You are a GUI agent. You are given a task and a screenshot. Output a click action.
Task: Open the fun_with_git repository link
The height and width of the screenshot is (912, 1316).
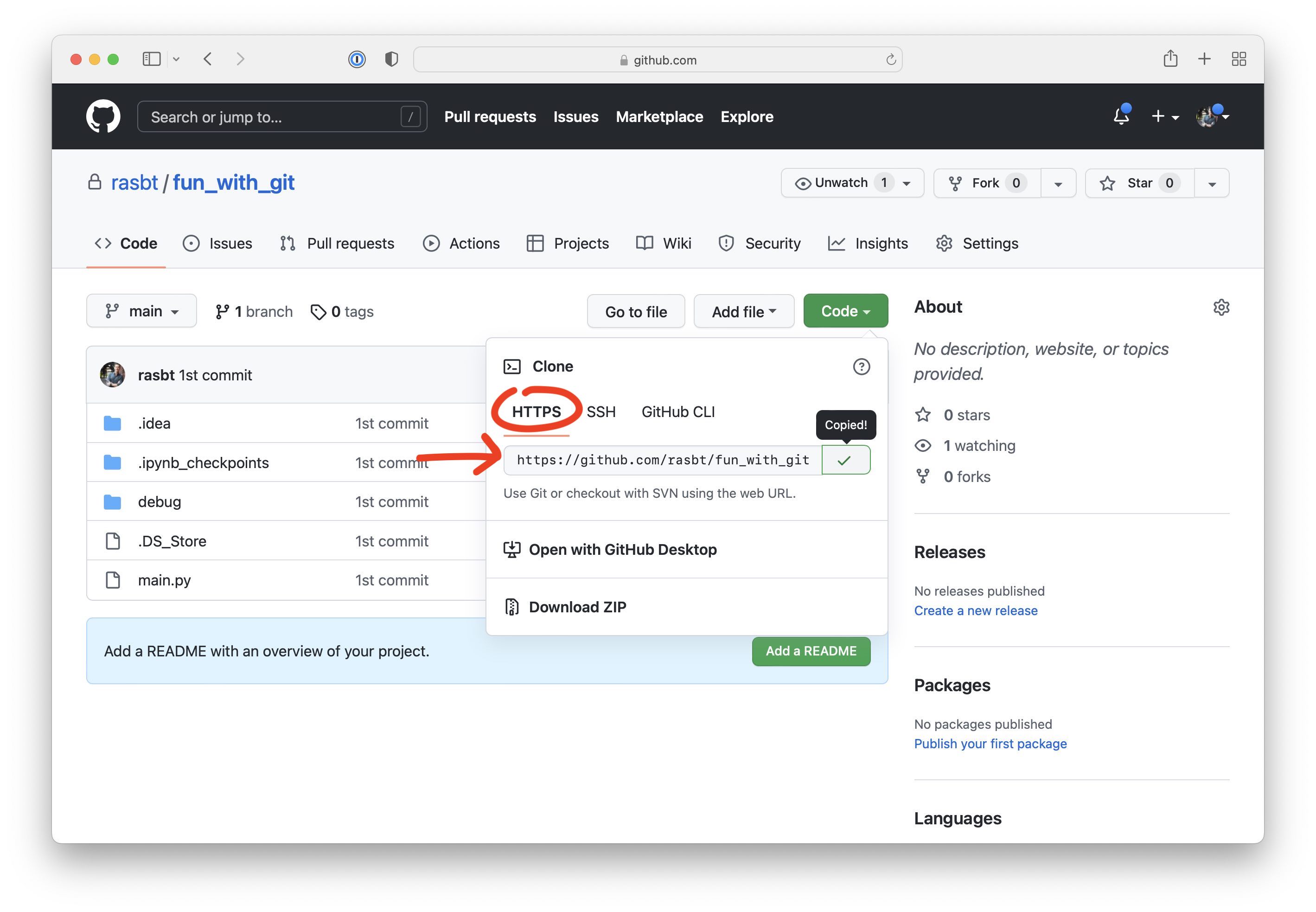click(x=234, y=183)
